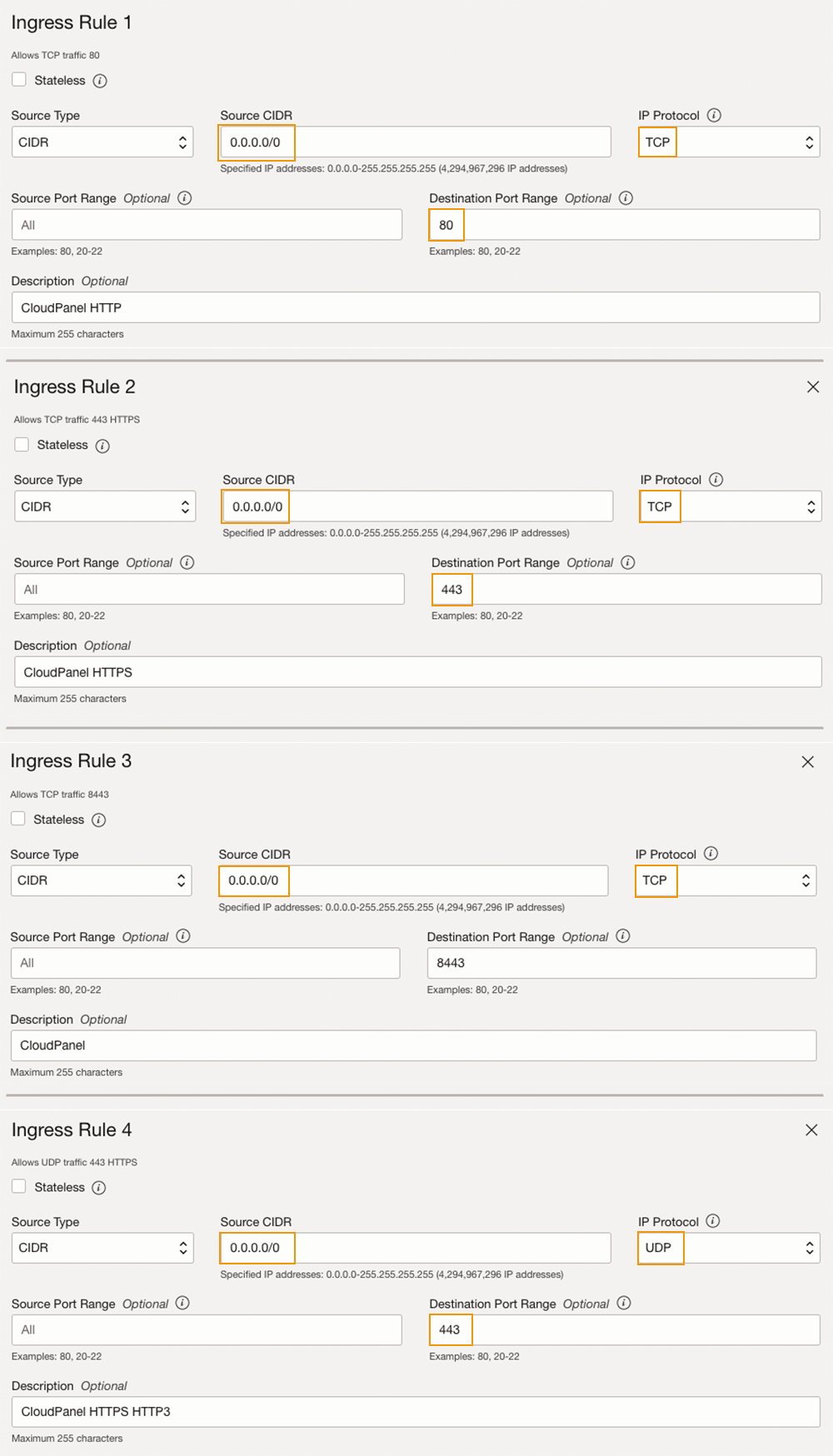Image resolution: width=833 pixels, height=1456 pixels.
Task: Click the CloudPanel HTTP description field
Action: [x=415, y=307]
